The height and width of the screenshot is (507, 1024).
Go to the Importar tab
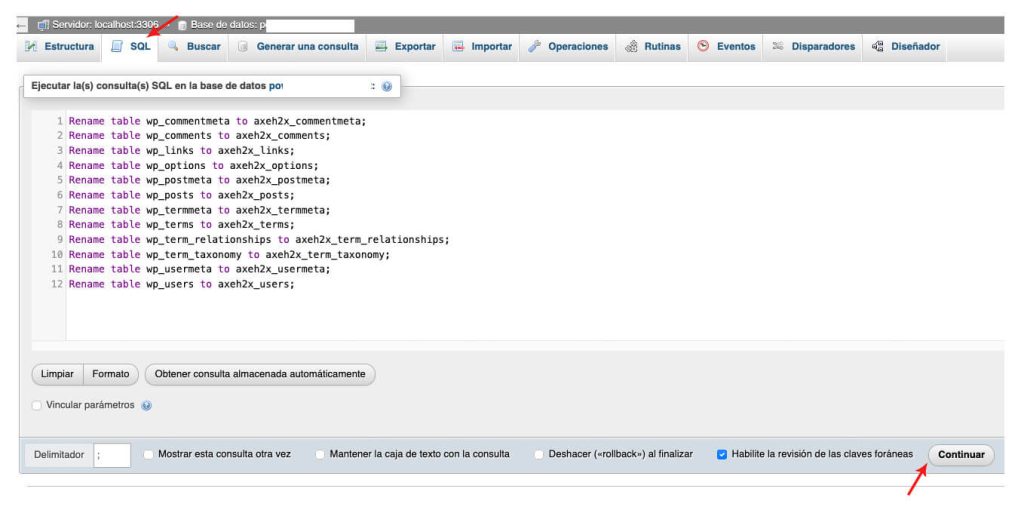click(482, 47)
